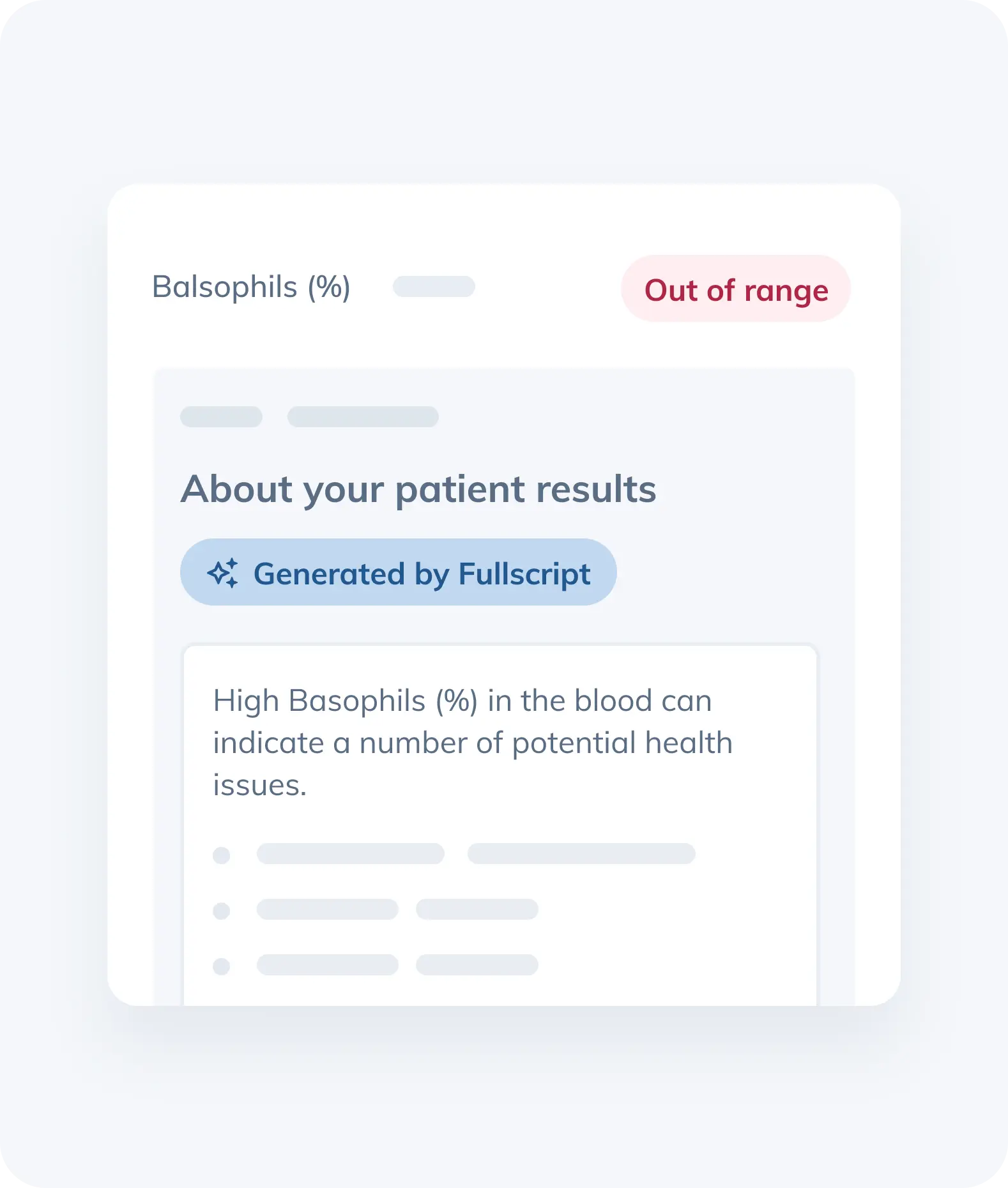
Task: Select the first bullet's trailing placeholder bar
Action: (581, 854)
